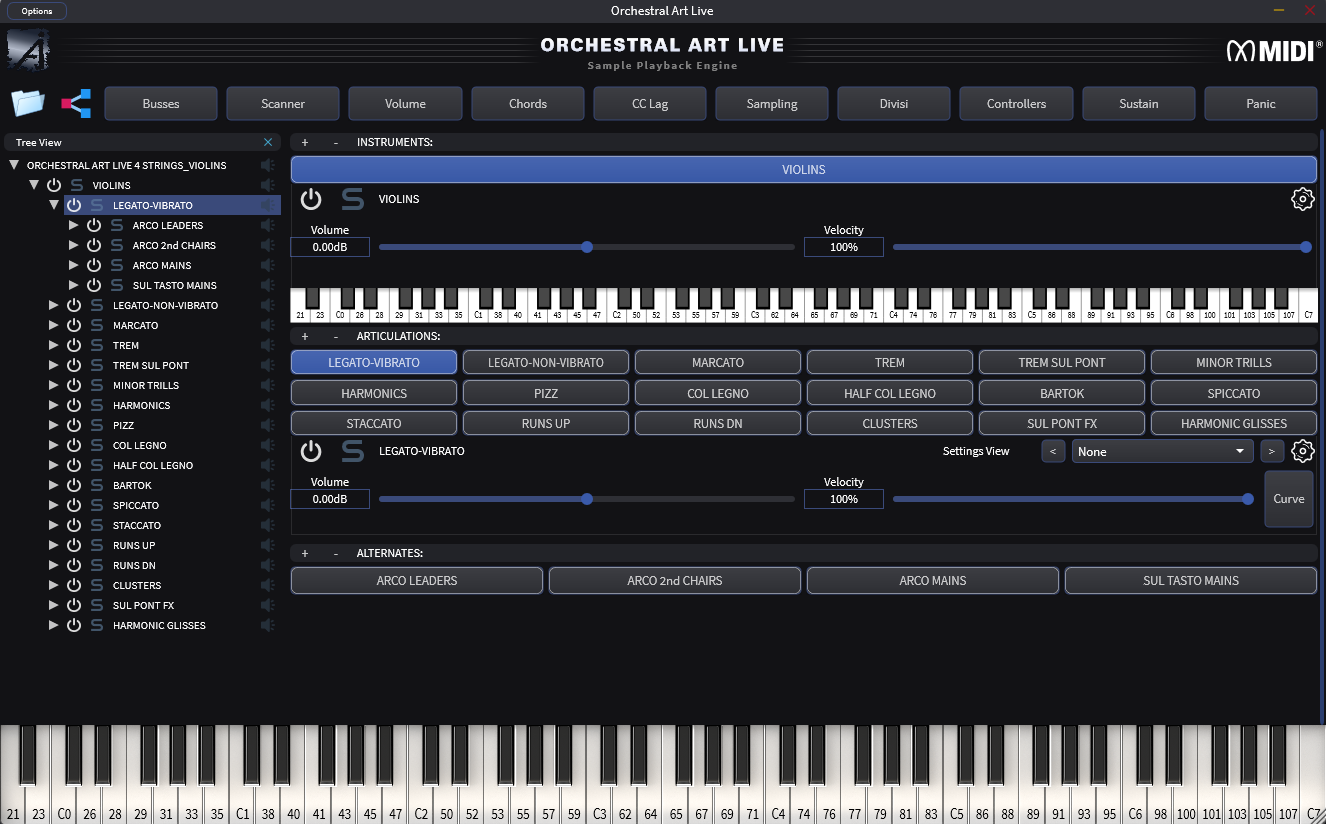Toggle power for LEGATO-VIBRATO articulation panel
Viewport: 1326px width, 824px height.
pos(311,451)
